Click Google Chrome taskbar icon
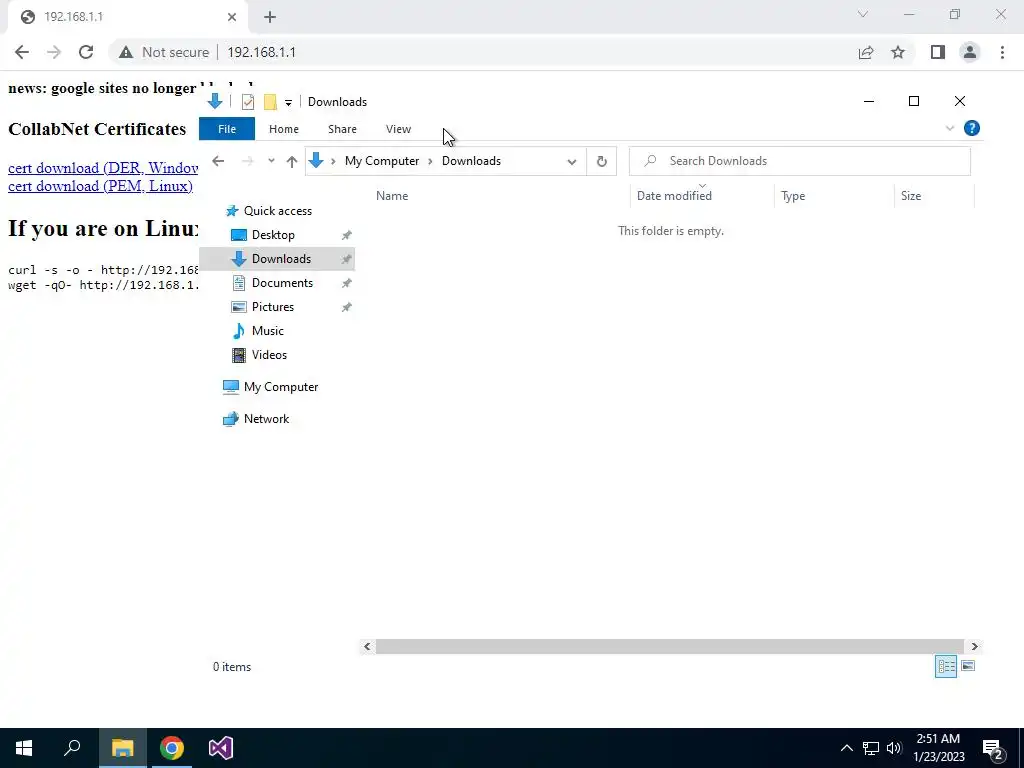Viewport: 1024px width, 768px height. pyautogui.click(x=172, y=748)
